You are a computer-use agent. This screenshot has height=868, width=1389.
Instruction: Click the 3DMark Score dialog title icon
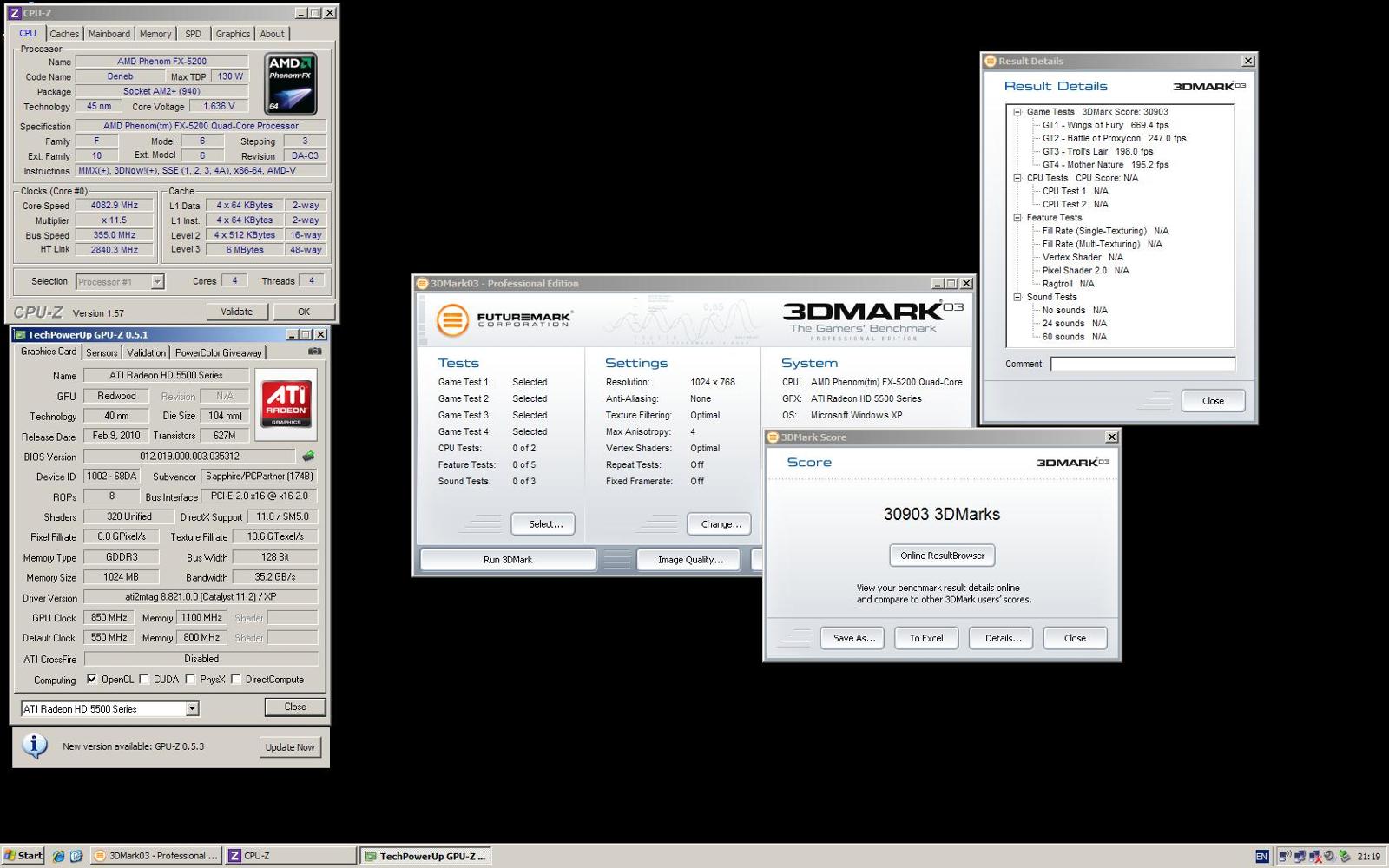click(773, 437)
